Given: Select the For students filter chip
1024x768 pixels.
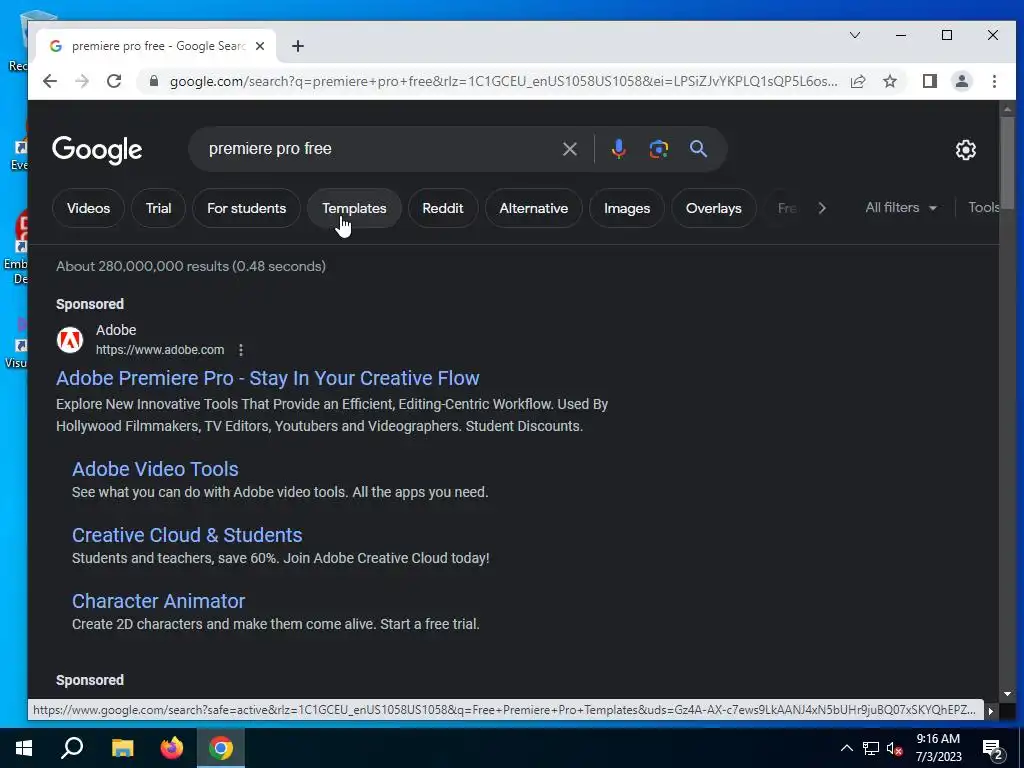Looking at the screenshot, I should click(246, 208).
